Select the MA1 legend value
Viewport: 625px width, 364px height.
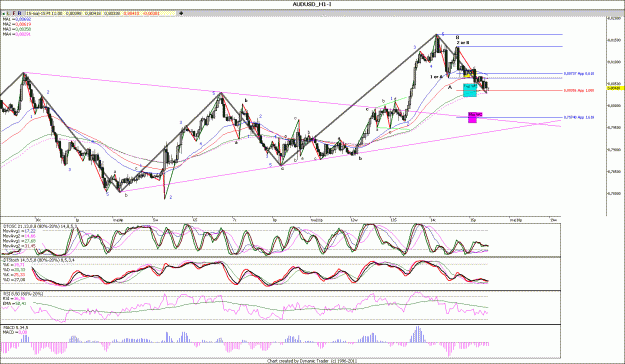[23, 19]
